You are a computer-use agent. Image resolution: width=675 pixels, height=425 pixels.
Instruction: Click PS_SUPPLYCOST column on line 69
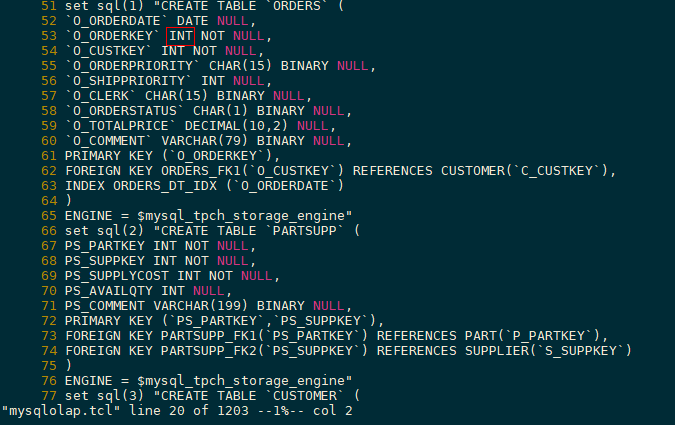tap(117, 276)
